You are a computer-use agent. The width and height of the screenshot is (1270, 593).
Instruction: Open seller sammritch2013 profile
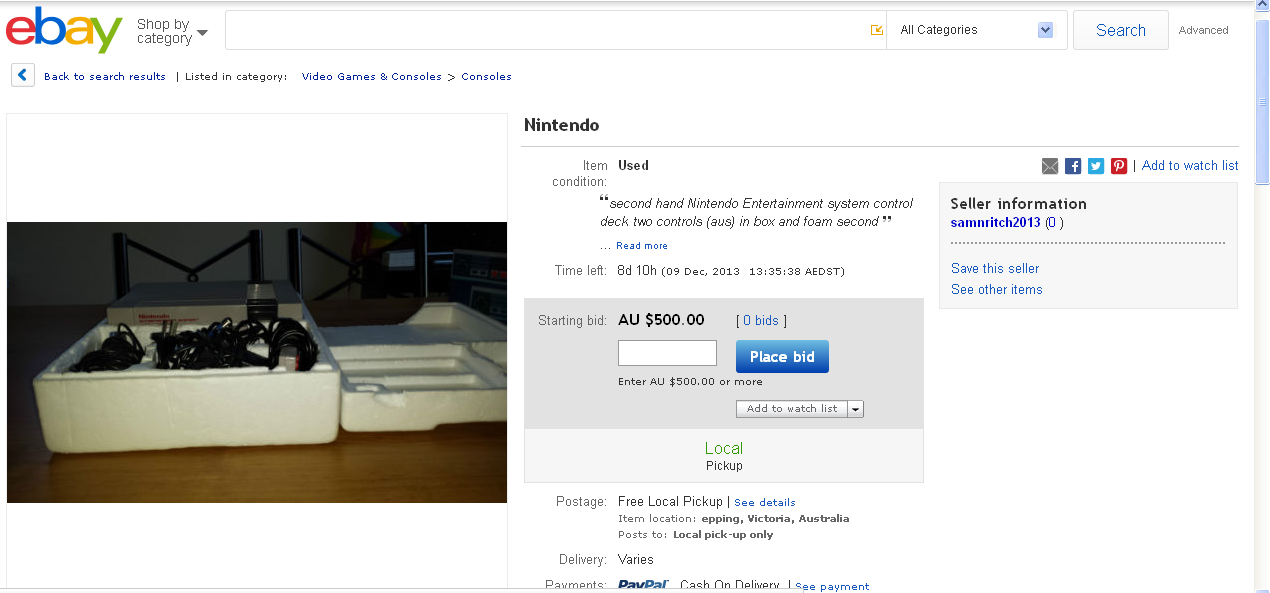coord(995,222)
